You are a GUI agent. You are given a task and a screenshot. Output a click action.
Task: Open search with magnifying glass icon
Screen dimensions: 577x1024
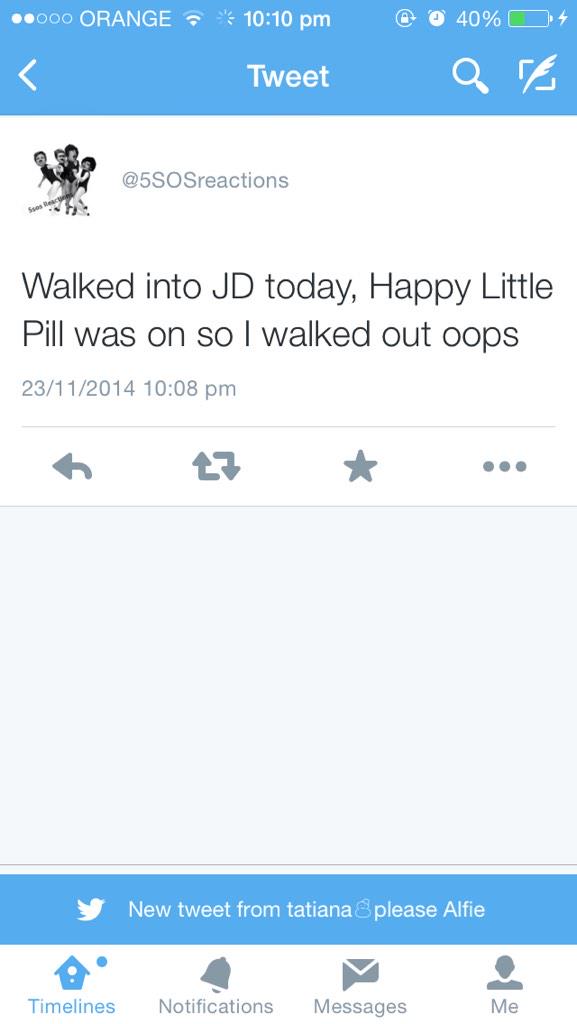(x=471, y=76)
